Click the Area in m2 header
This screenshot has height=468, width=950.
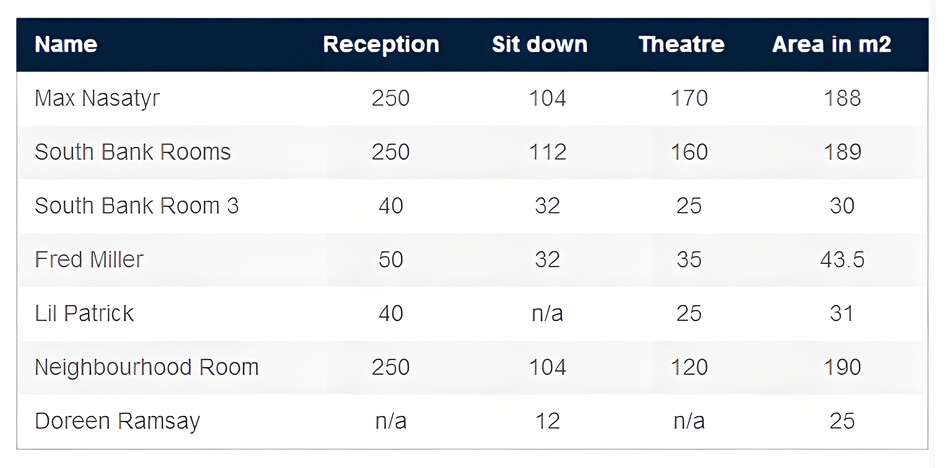832,44
